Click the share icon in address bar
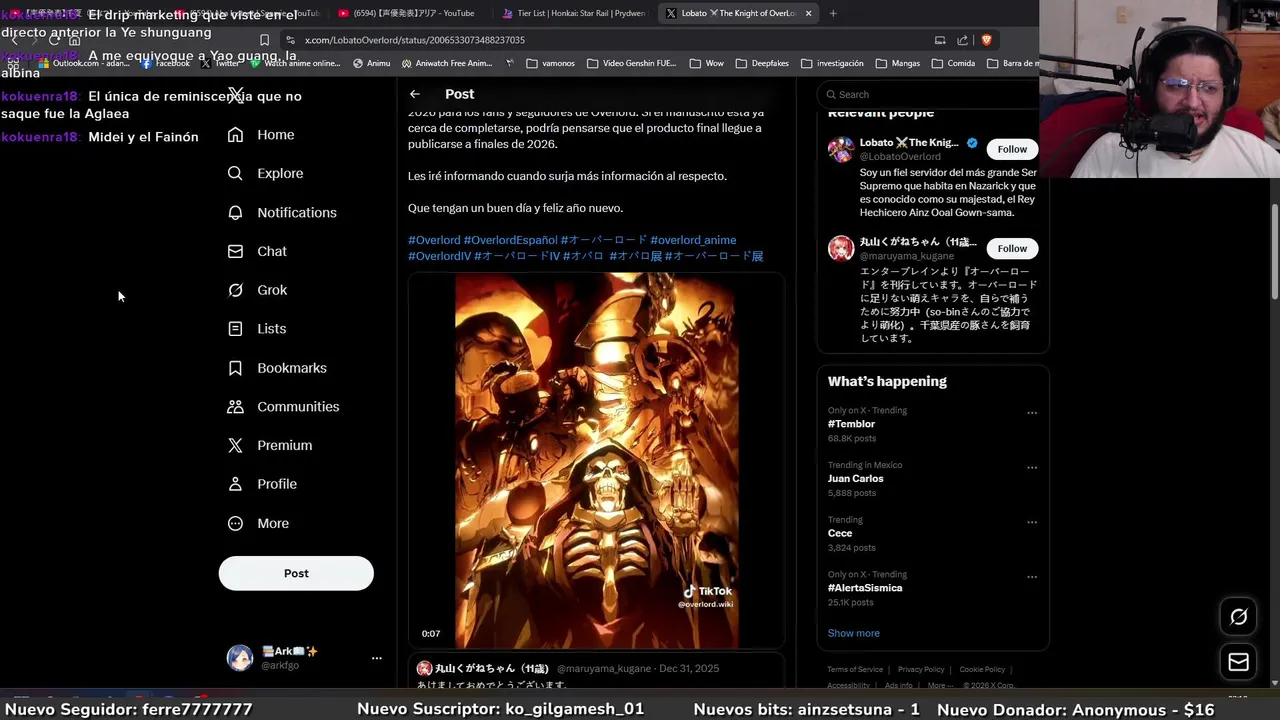The width and height of the screenshot is (1280, 720). coord(962,40)
